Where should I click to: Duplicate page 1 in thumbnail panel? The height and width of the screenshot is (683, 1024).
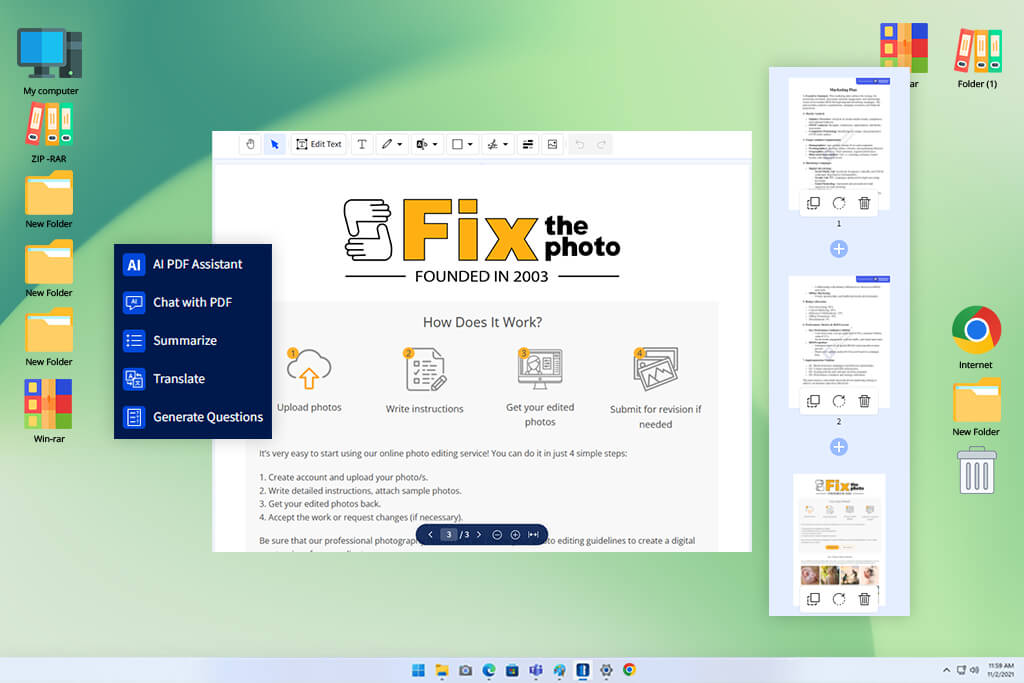tap(813, 203)
